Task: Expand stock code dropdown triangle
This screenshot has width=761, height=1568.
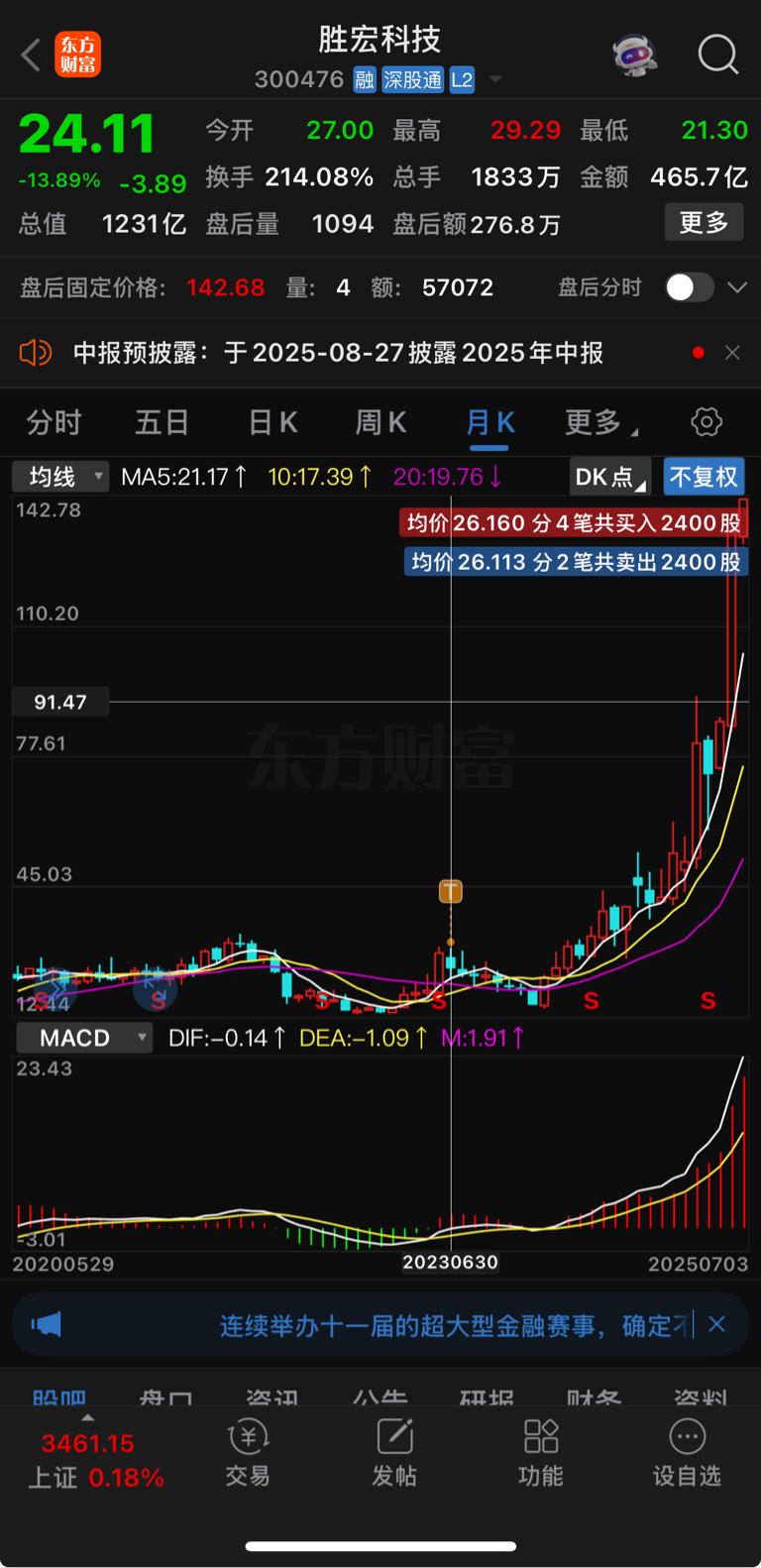Action: [x=494, y=79]
